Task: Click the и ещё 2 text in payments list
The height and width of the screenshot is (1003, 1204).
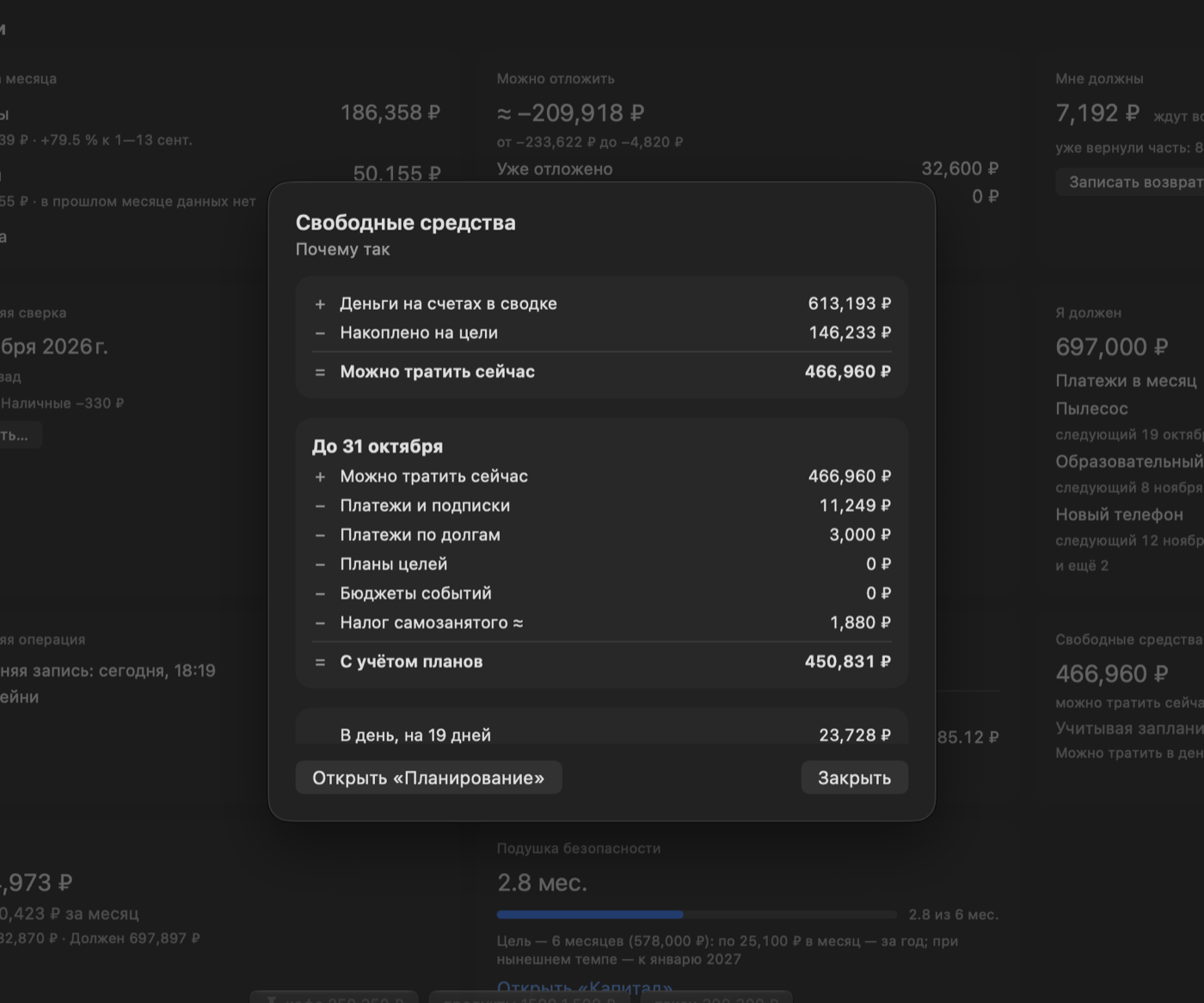Action: tap(1082, 566)
